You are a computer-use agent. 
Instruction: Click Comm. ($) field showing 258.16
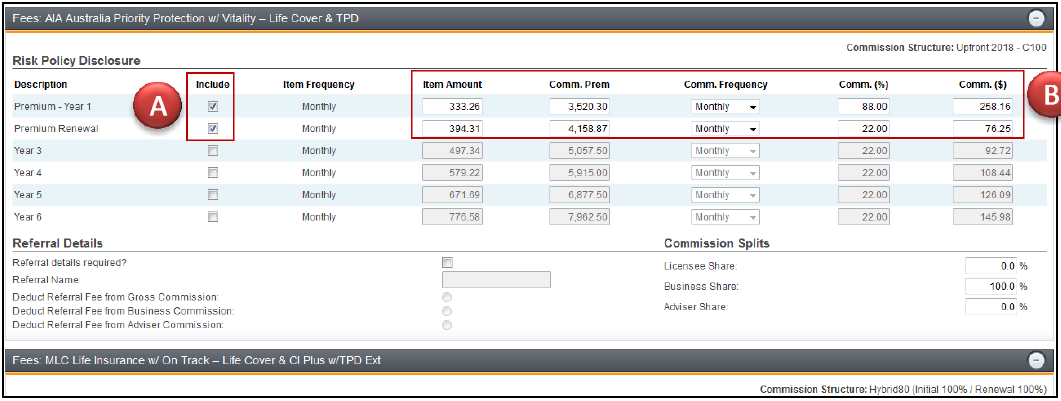pos(983,107)
